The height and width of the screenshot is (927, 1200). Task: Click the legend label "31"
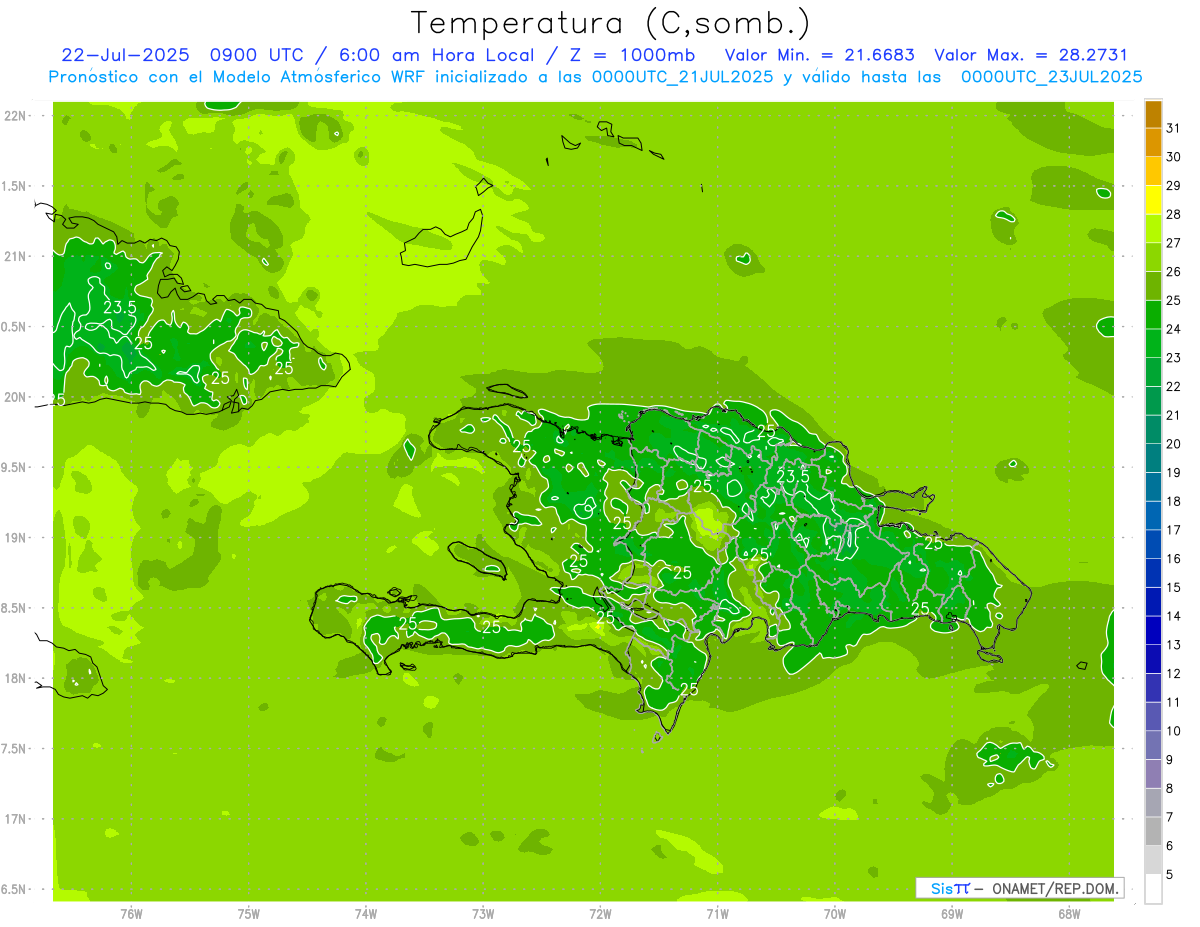(1173, 128)
